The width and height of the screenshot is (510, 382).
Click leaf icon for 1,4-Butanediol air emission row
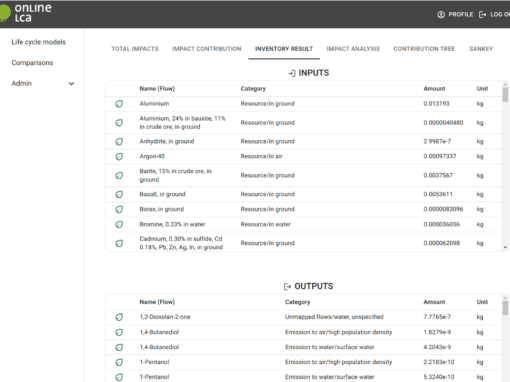119,332
